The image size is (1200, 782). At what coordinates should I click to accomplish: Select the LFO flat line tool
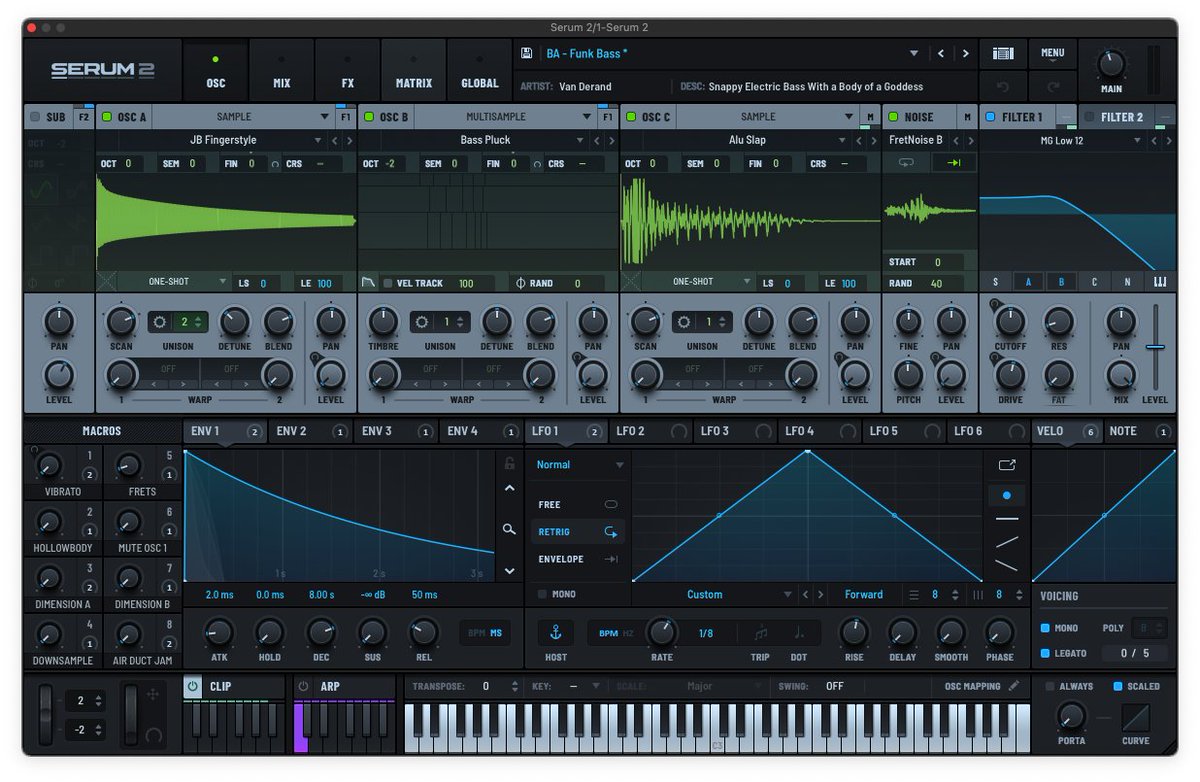(x=1006, y=519)
